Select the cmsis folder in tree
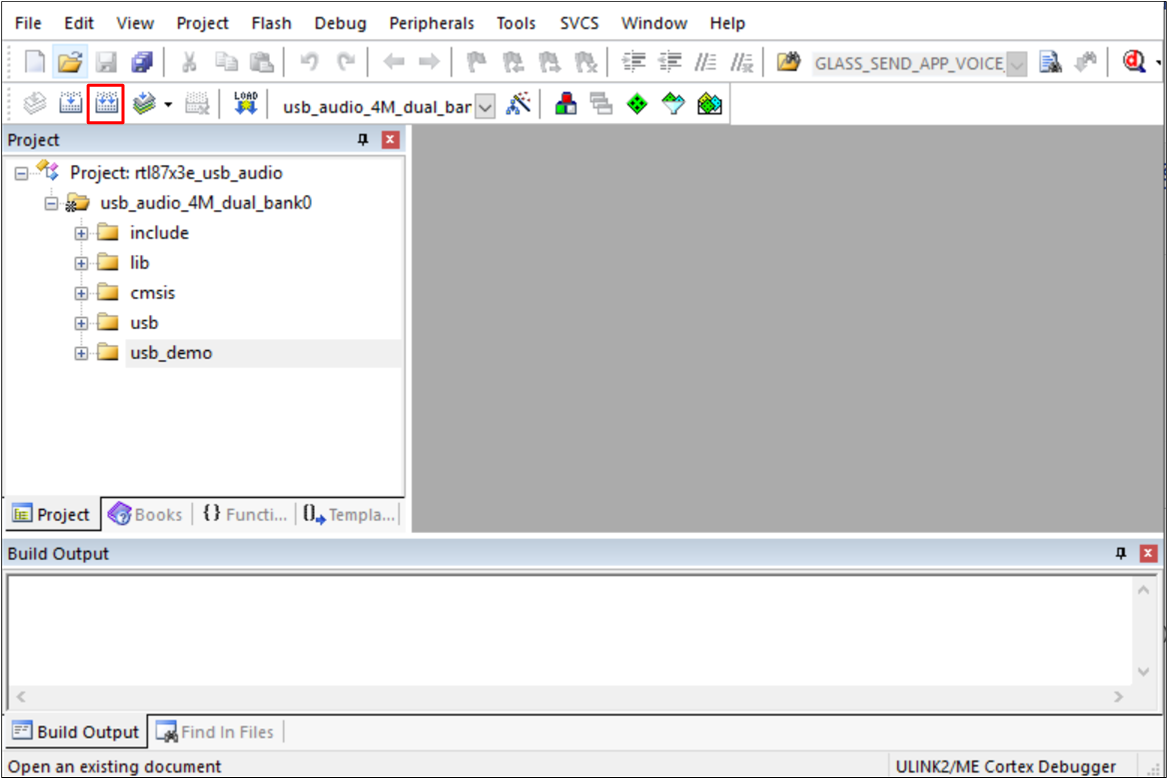This screenshot has width=1168, height=779. [x=152, y=293]
